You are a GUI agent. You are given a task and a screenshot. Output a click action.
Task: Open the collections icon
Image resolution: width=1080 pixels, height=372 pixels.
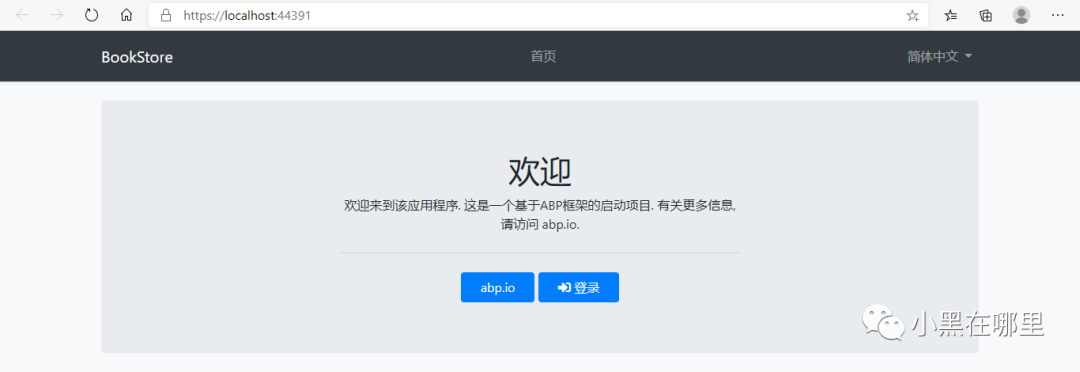click(x=986, y=15)
